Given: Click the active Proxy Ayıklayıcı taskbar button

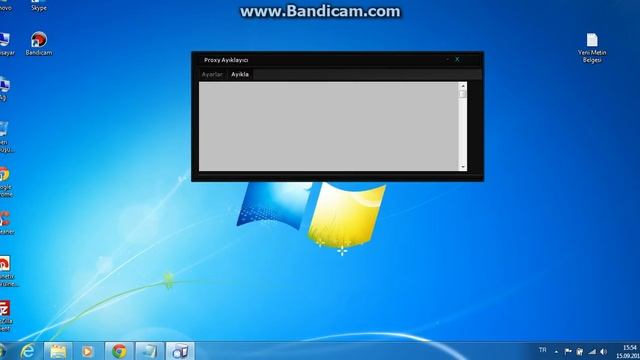Looking at the screenshot, I should [180, 351].
